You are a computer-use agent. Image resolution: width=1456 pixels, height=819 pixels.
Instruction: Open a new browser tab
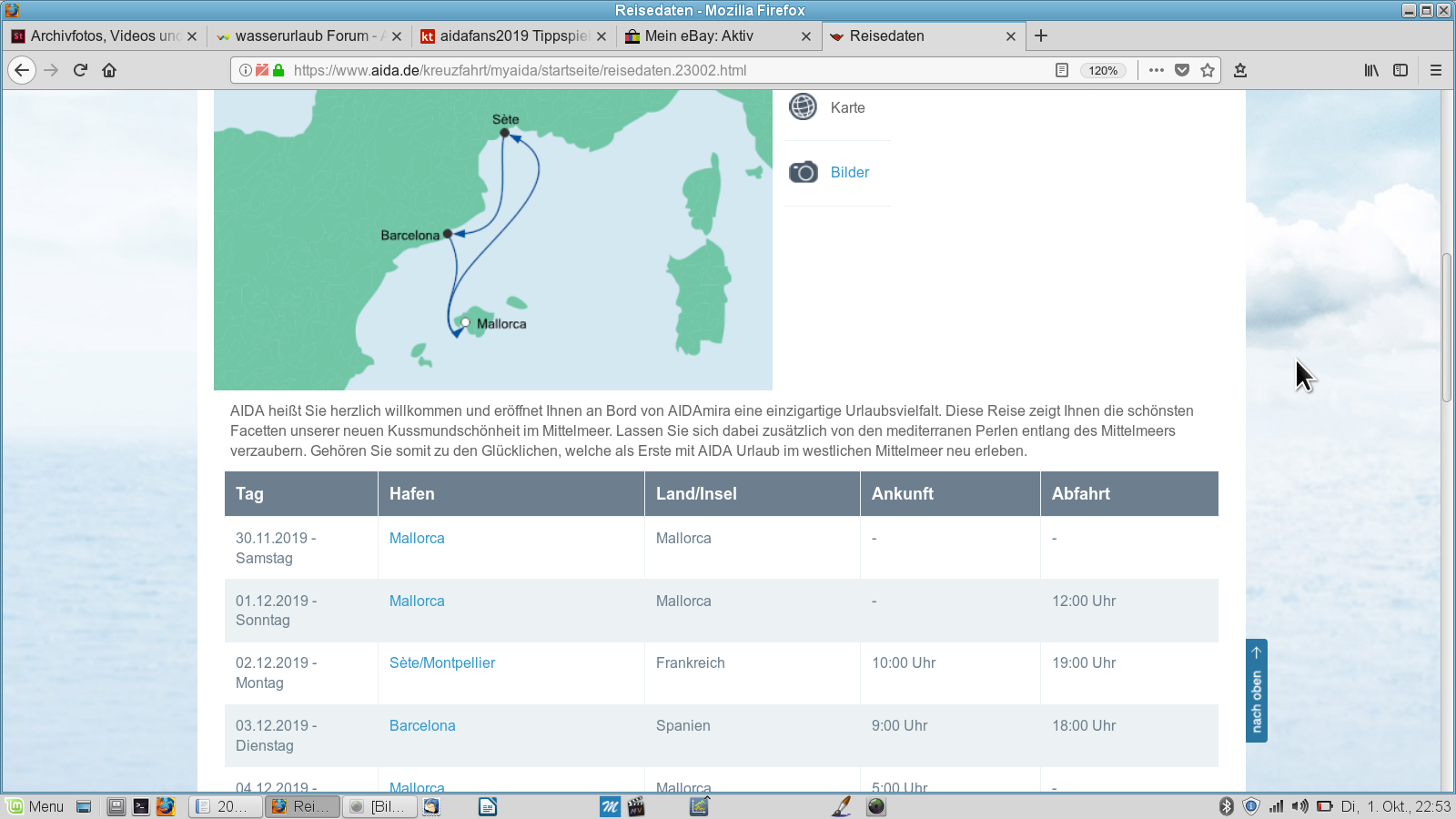[x=1041, y=35]
